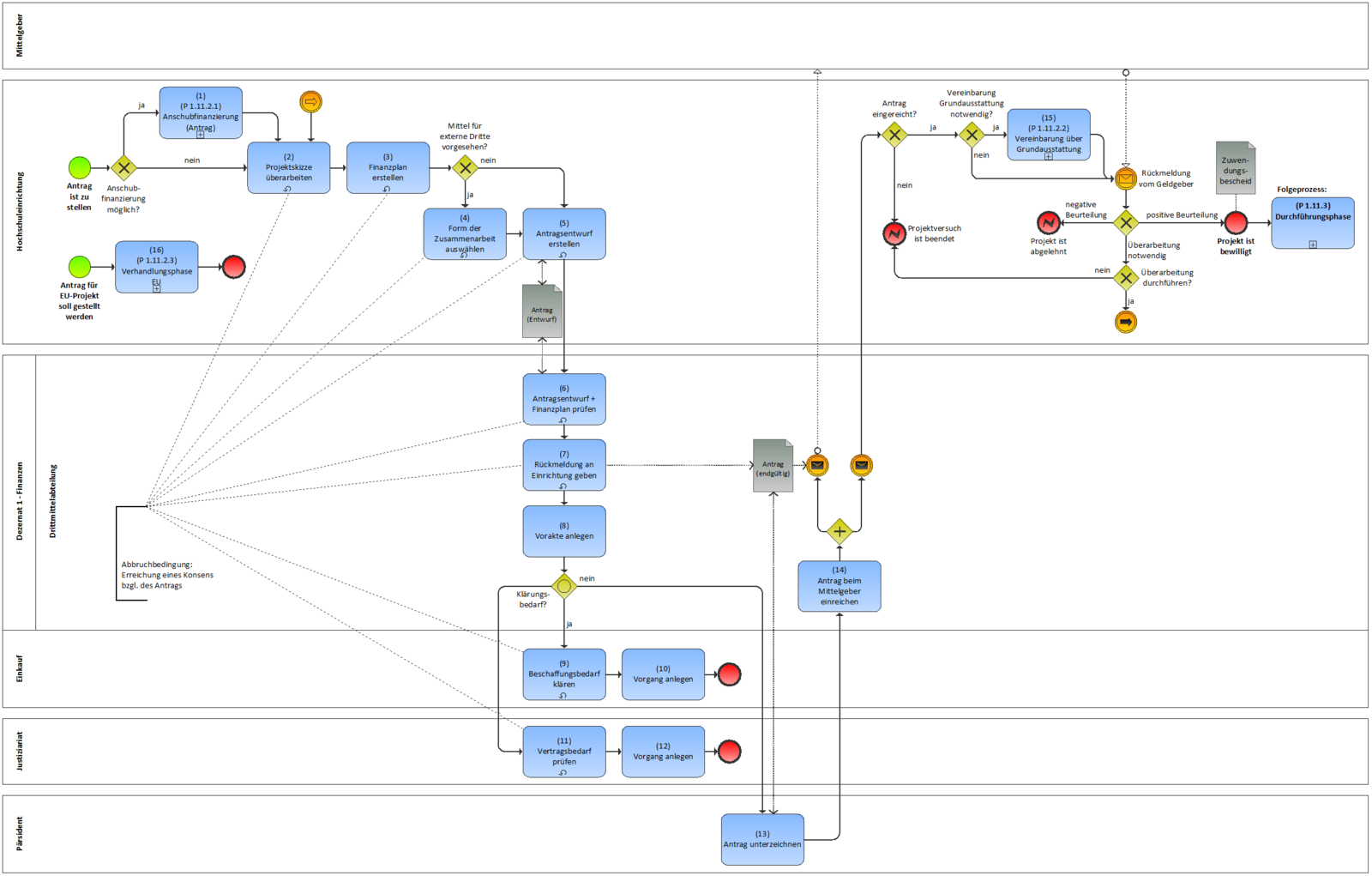Image resolution: width=1372 pixels, height=876 pixels.
Task: Select the 'Finanzplan erstellen' task box
Action: pos(388,167)
